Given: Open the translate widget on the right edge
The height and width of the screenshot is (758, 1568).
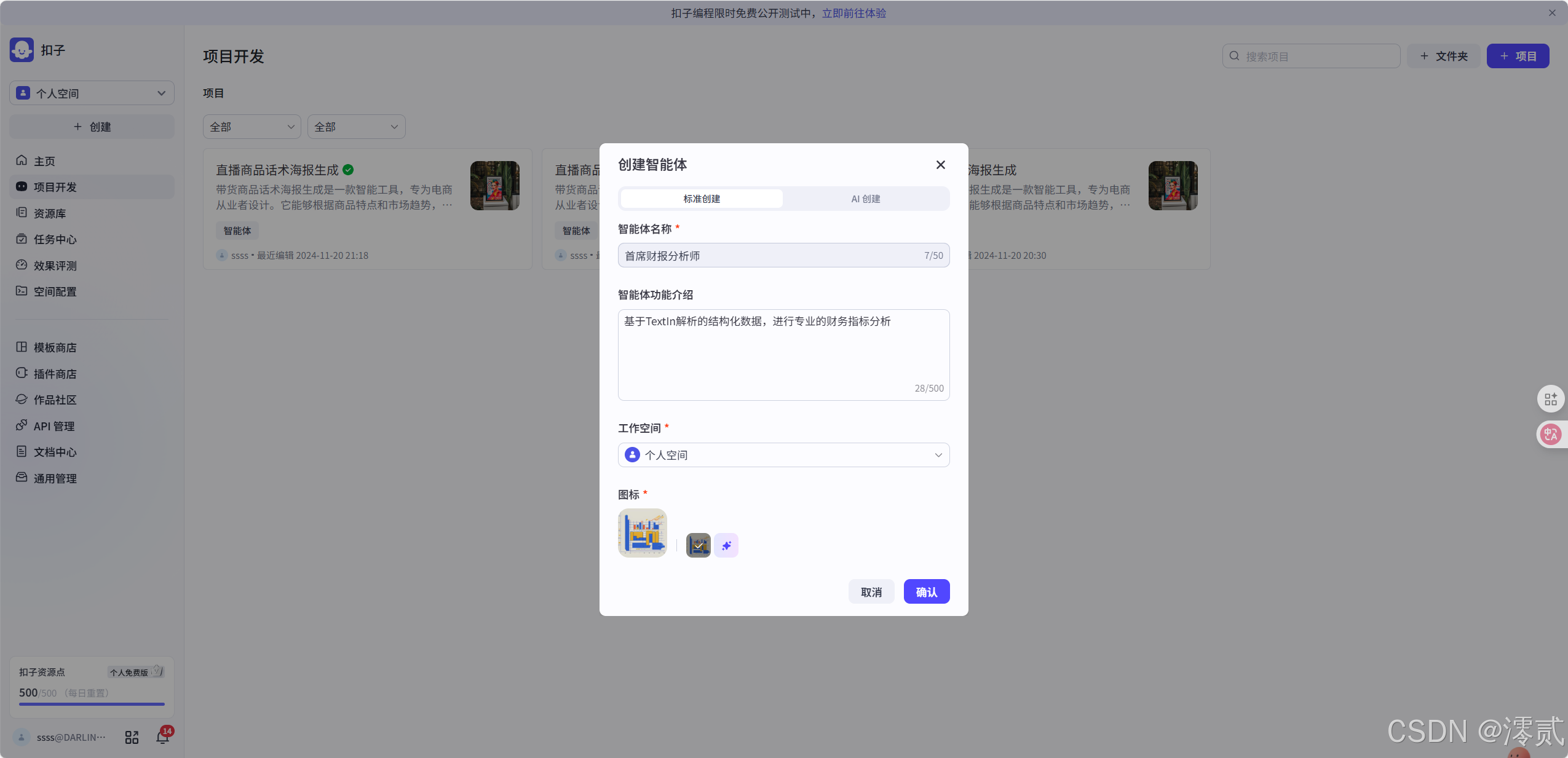Looking at the screenshot, I should pyautogui.click(x=1551, y=435).
